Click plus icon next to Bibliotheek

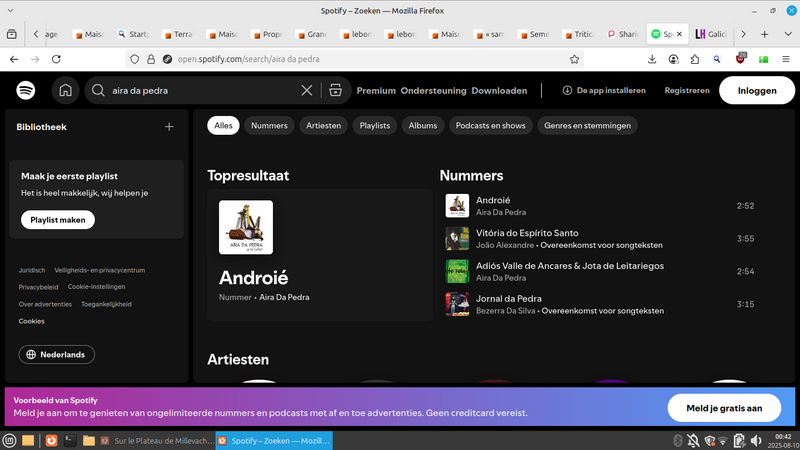tap(169, 127)
